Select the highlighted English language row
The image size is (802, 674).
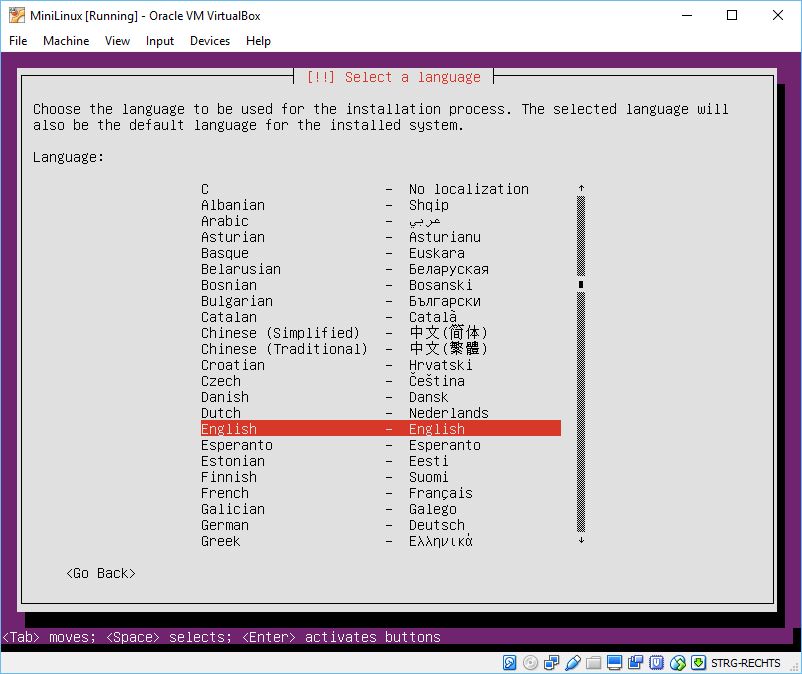pos(380,429)
